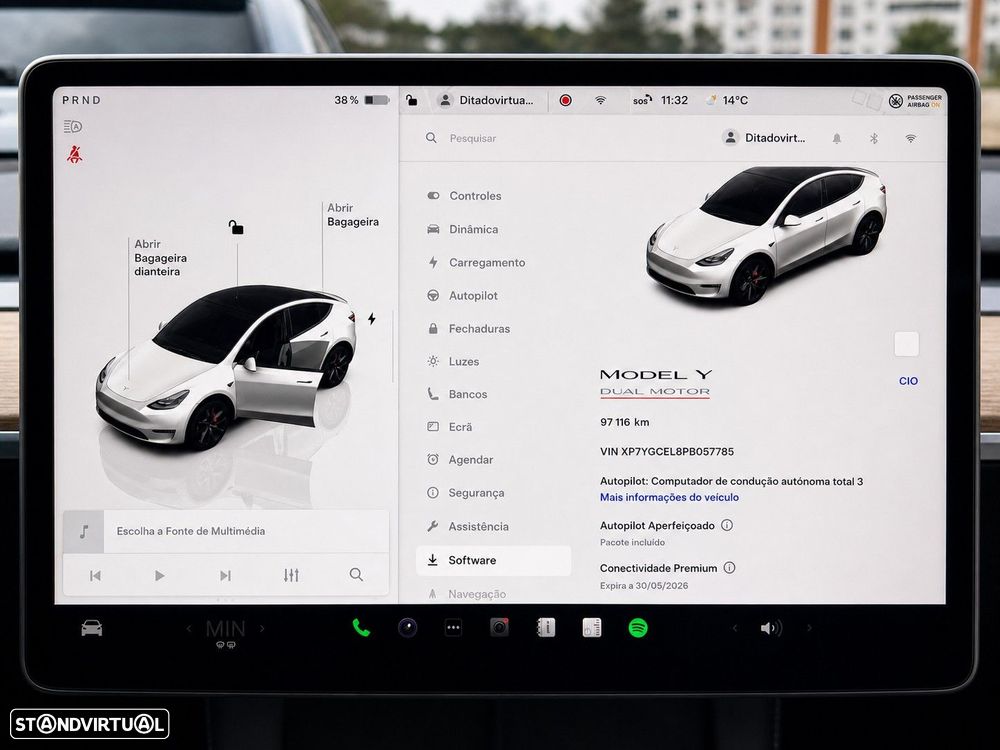Tap Abrir Bagageira dianteira frunk button

(x=160, y=258)
